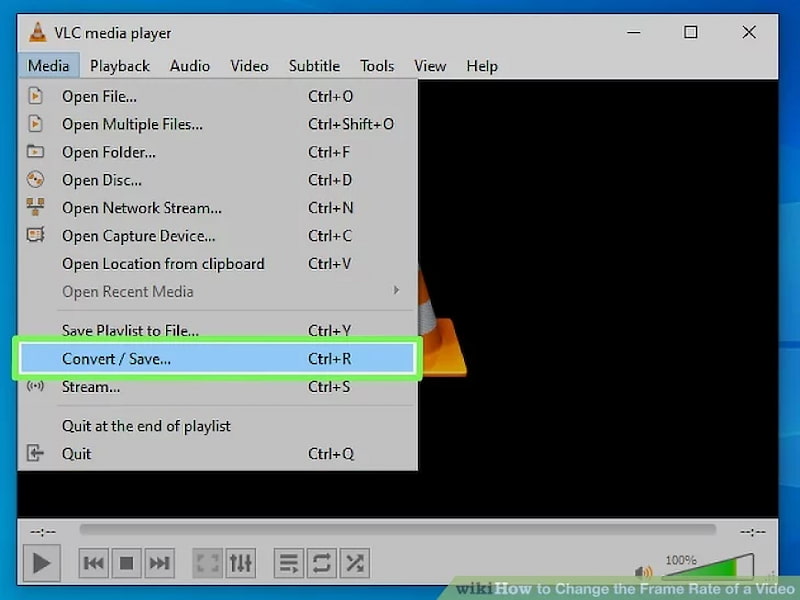Click the Open File icon in the menu
The height and width of the screenshot is (600, 800).
pyautogui.click(x=36, y=96)
